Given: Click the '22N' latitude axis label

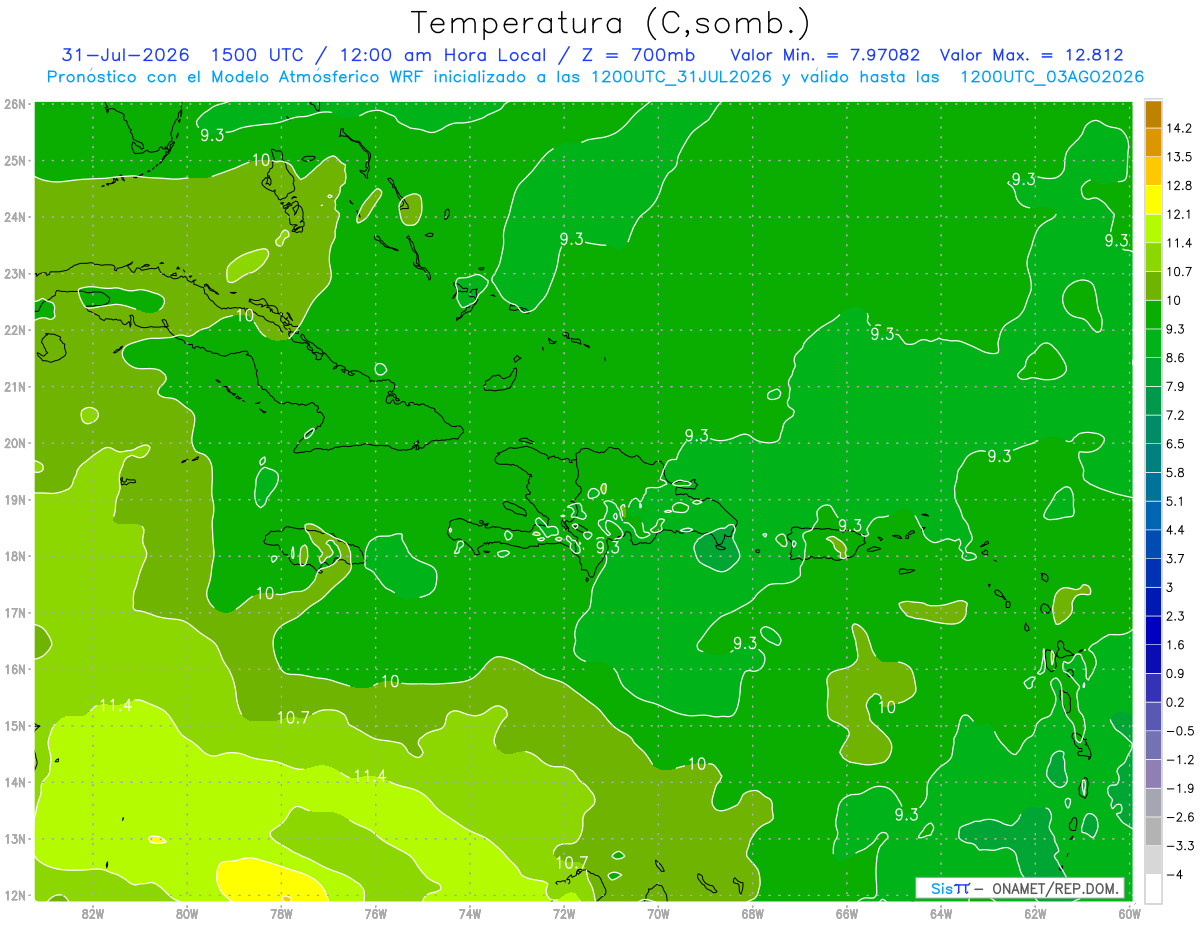Looking at the screenshot, I should [14, 330].
